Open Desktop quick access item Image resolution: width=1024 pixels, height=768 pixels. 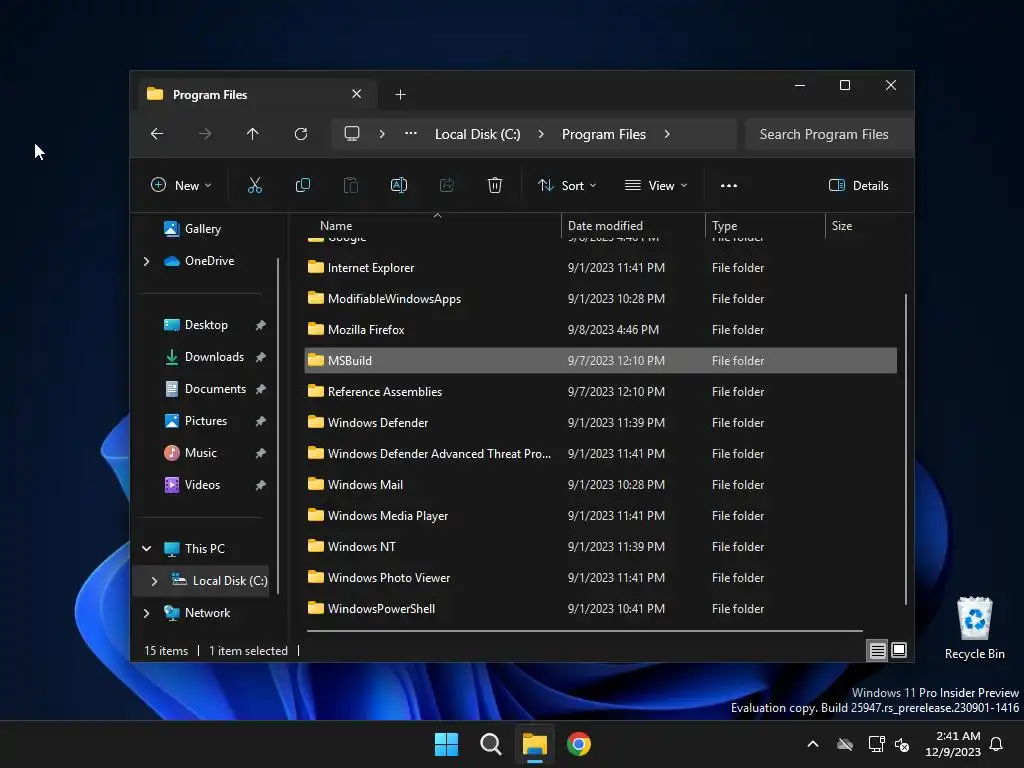(x=206, y=325)
